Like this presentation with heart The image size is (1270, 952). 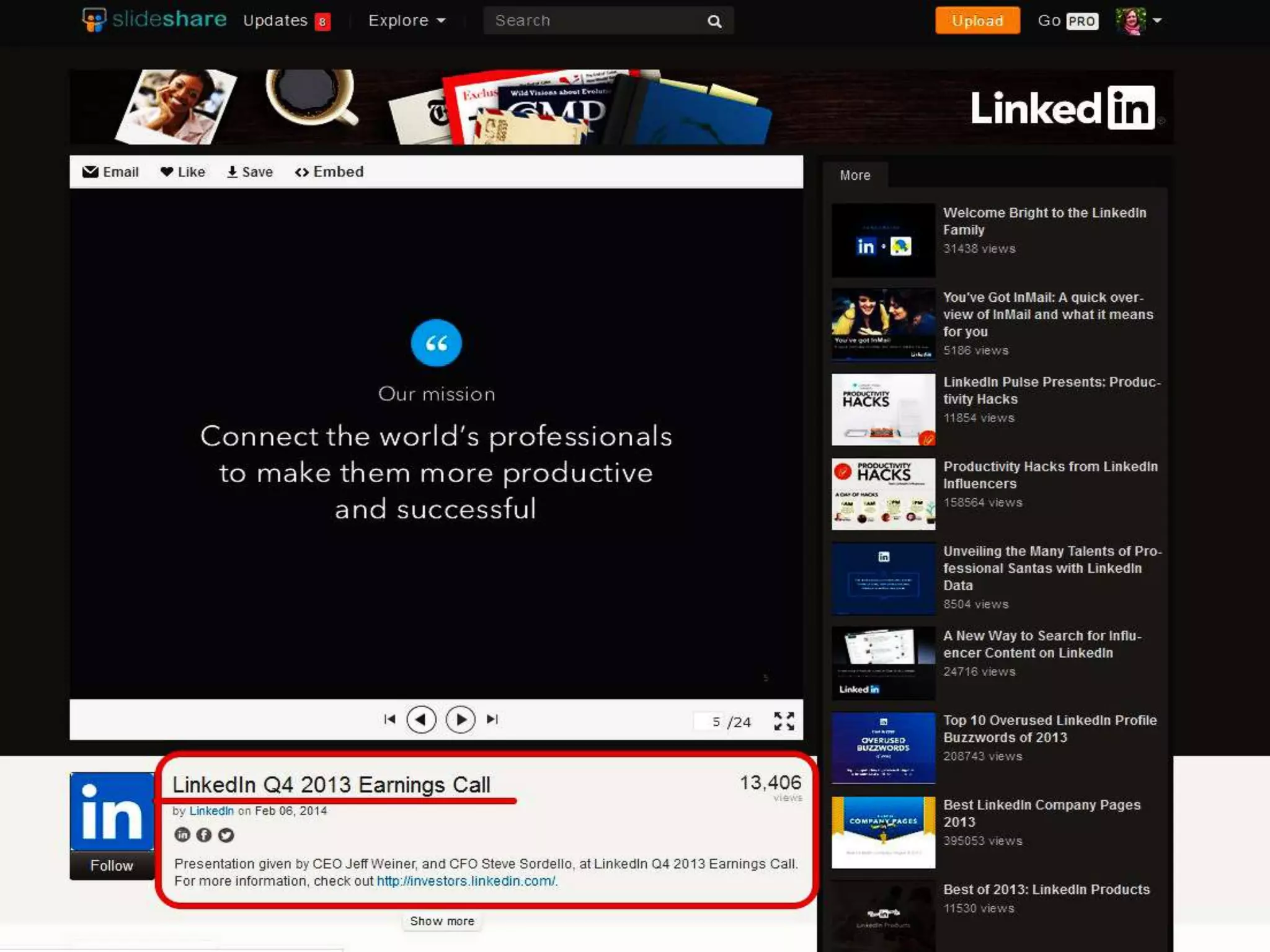tap(182, 172)
